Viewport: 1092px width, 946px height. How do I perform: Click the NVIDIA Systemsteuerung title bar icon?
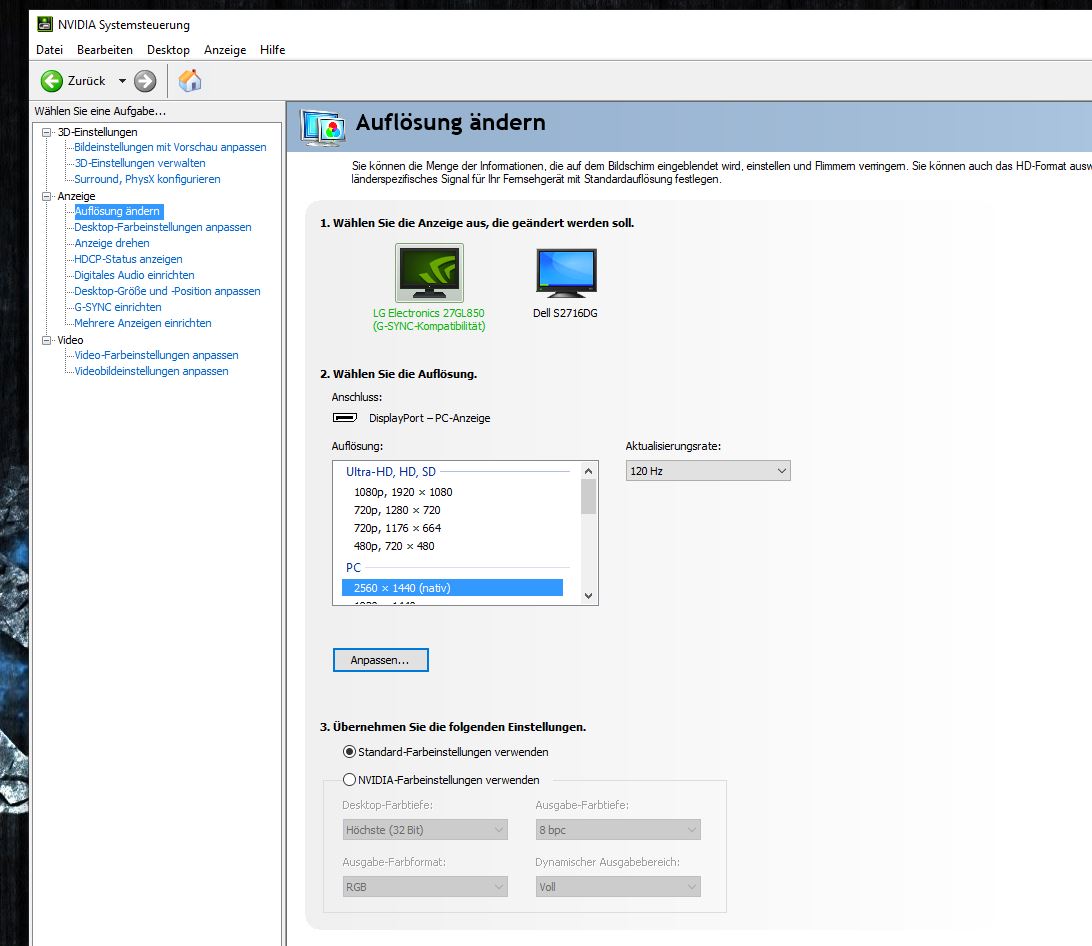(45, 24)
